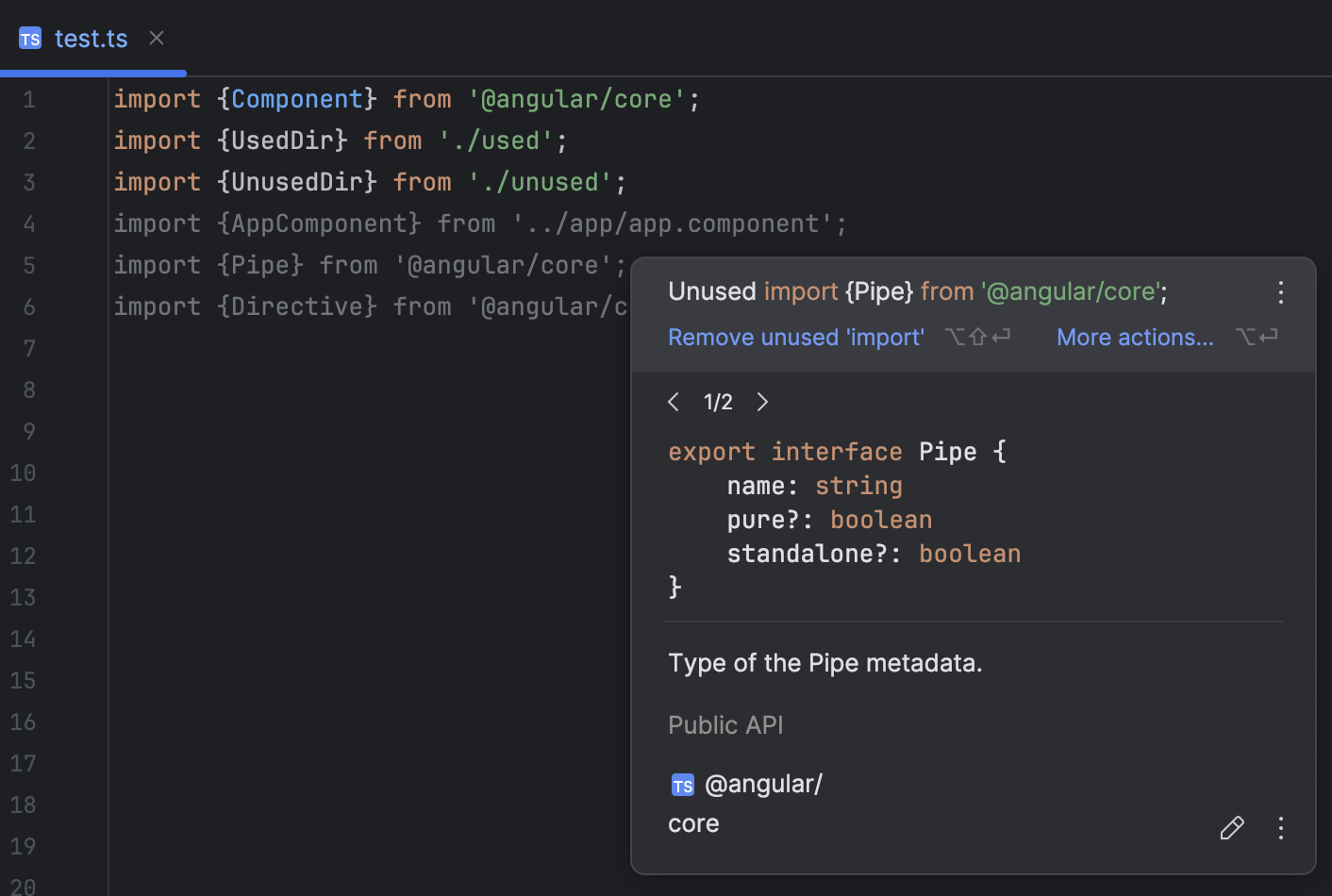Open the three-dot menu beside the pencil icon
The width and height of the screenshot is (1332, 896).
point(1280,827)
